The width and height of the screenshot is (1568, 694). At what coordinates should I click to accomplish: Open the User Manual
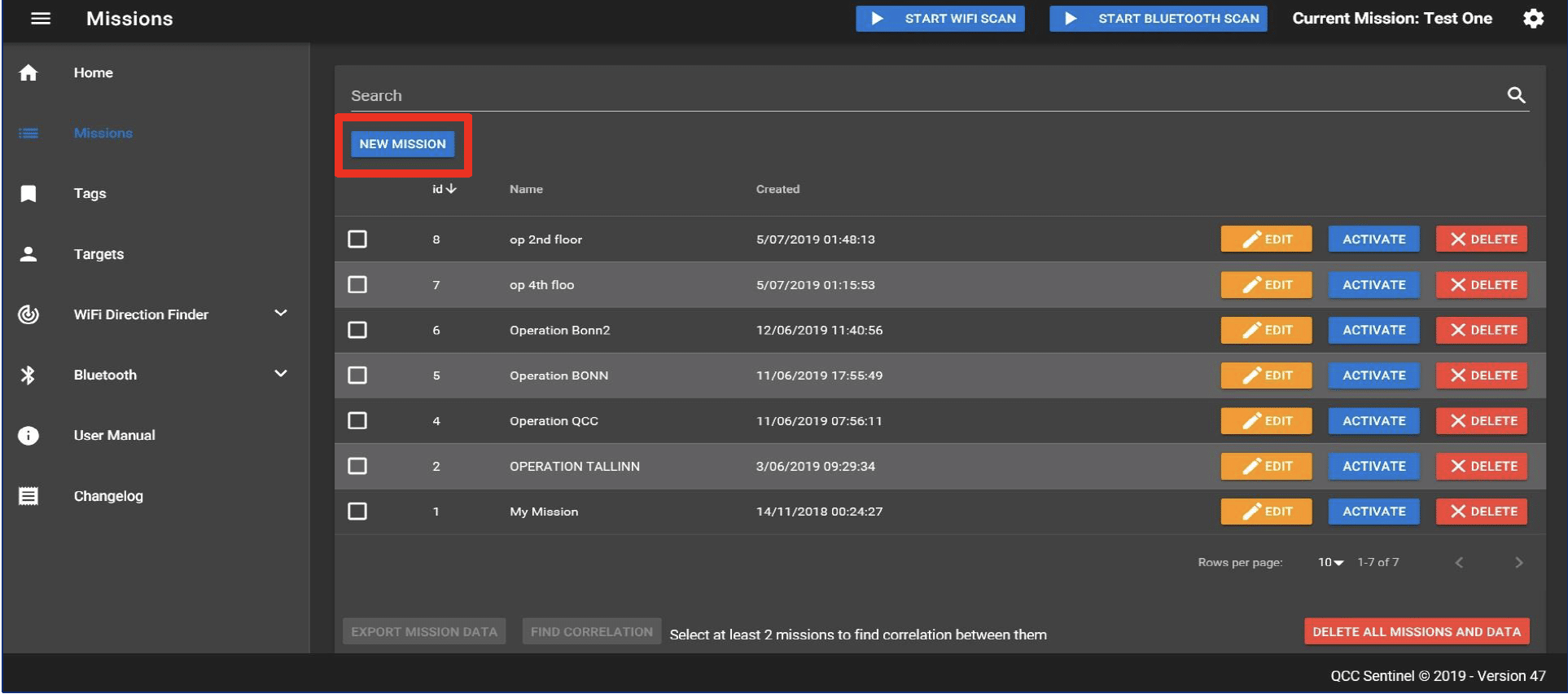[x=115, y=435]
